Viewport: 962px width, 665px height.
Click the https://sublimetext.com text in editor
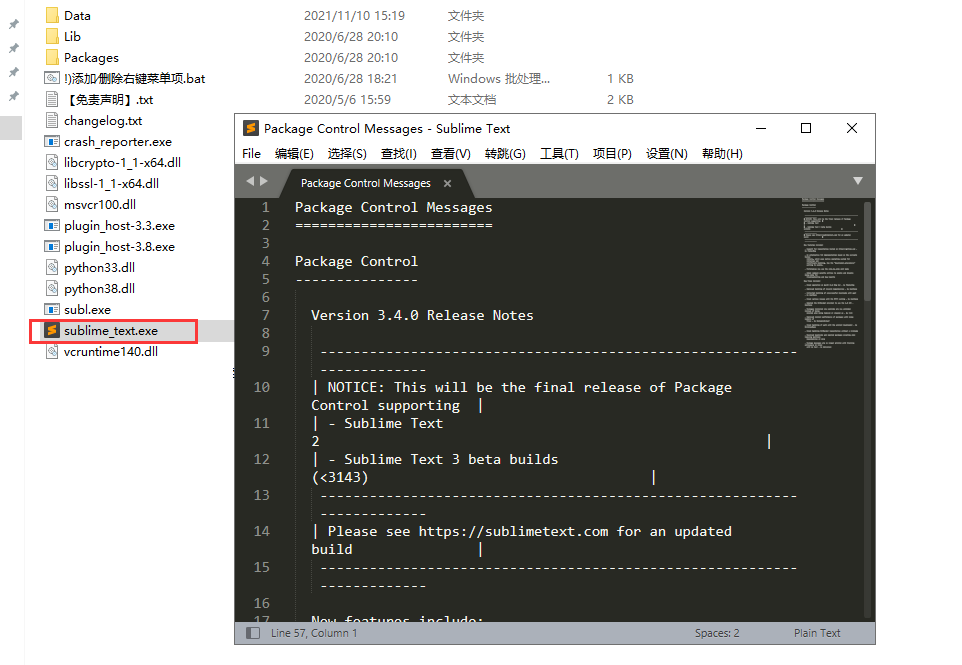(x=514, y=531)
